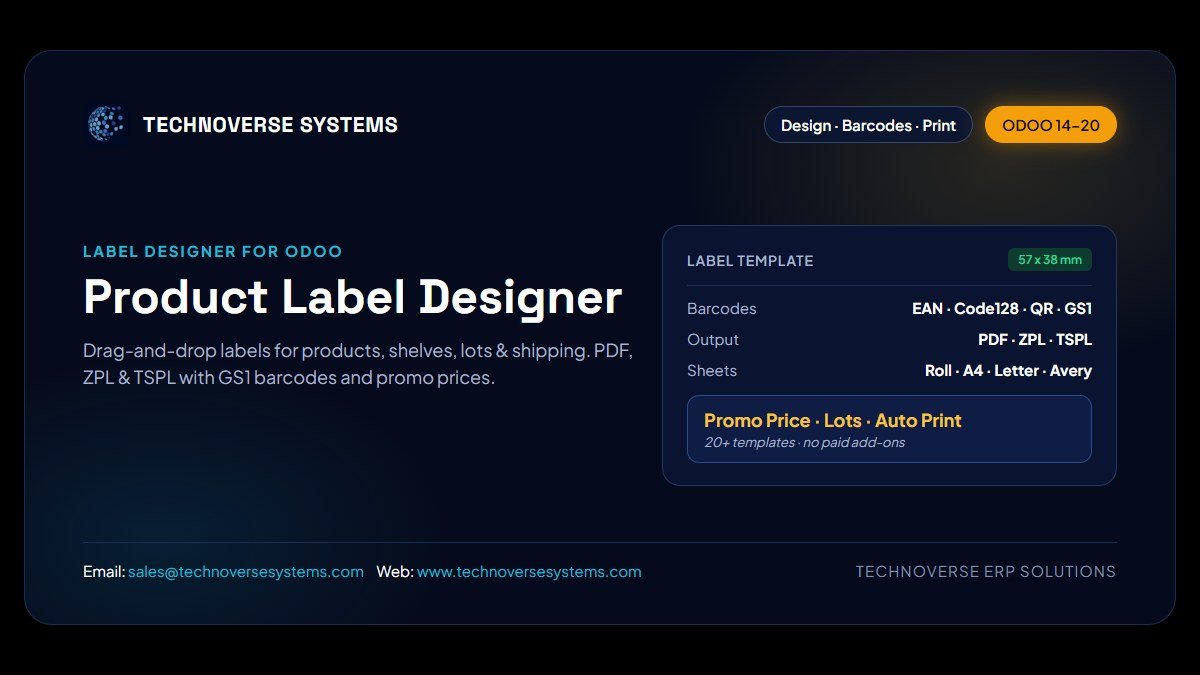
Task: Click the Sheets row label
Action: click(x=712, y=371)
